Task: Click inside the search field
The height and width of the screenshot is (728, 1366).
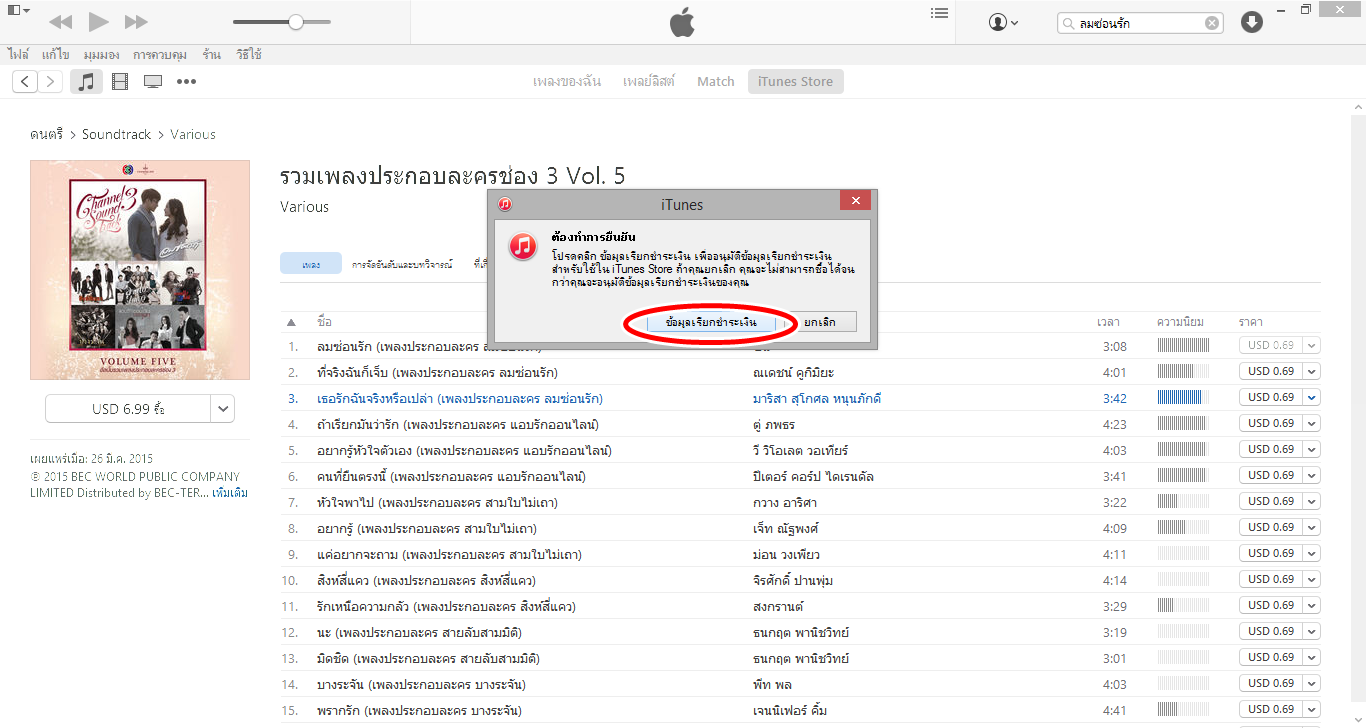Action: 1139,23
